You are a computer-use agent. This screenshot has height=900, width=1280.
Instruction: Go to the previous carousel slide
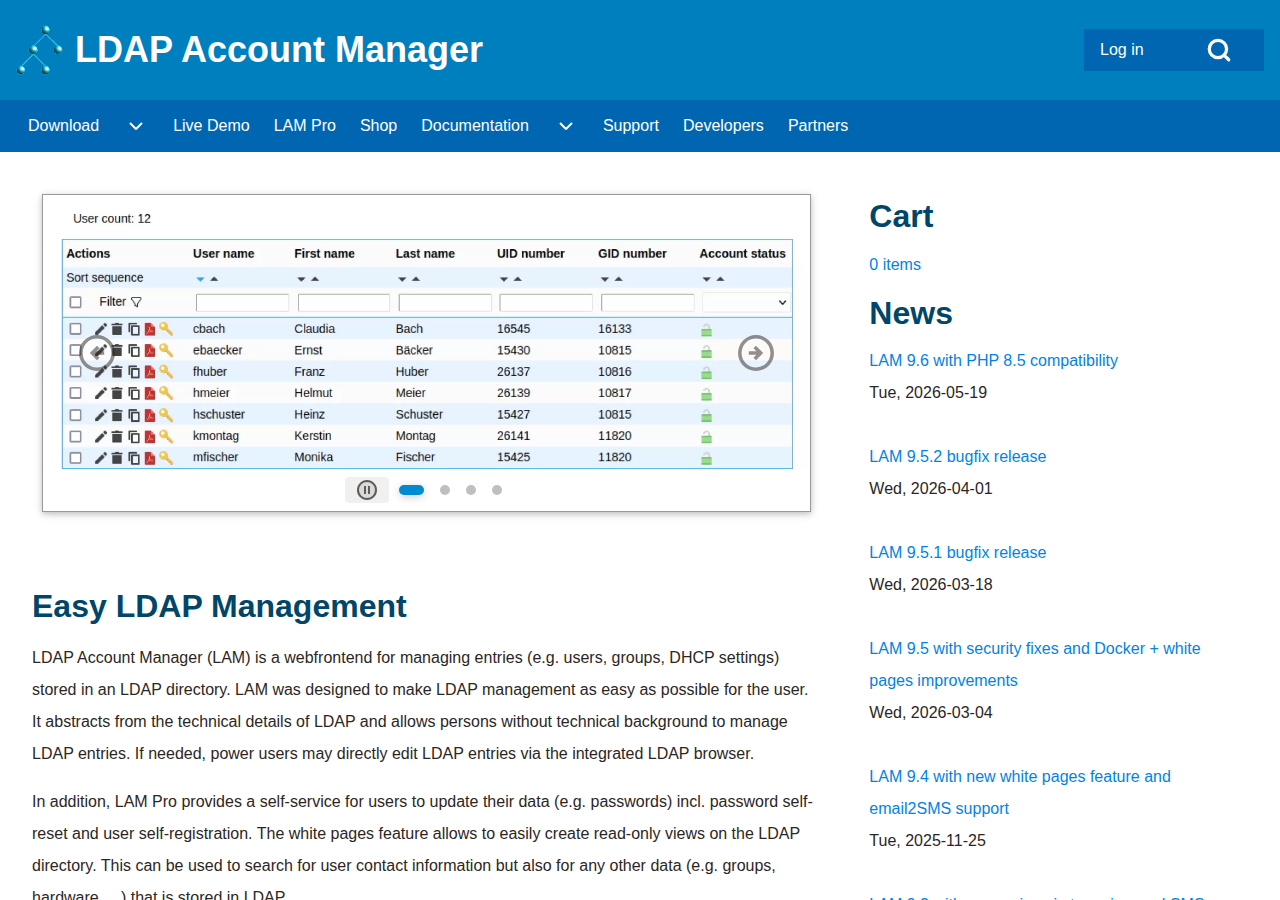(x=97, y=352)
